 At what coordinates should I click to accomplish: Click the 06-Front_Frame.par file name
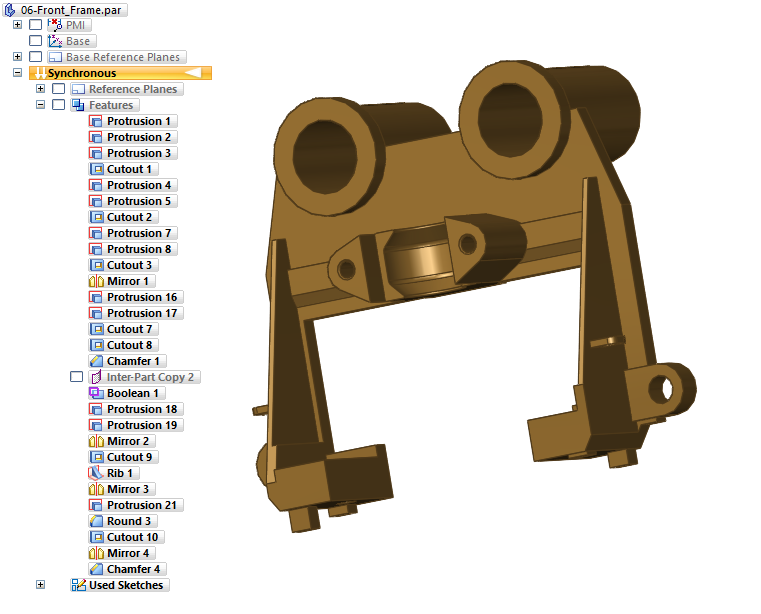tap(71, 10)
